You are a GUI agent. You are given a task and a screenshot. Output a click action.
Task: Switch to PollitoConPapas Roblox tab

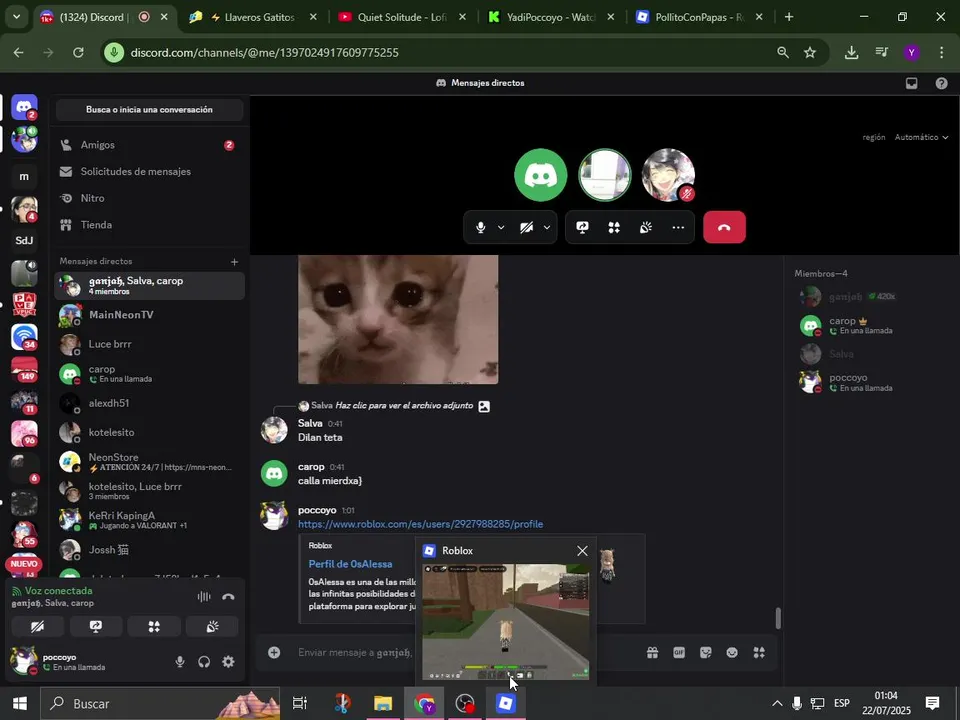698,17
